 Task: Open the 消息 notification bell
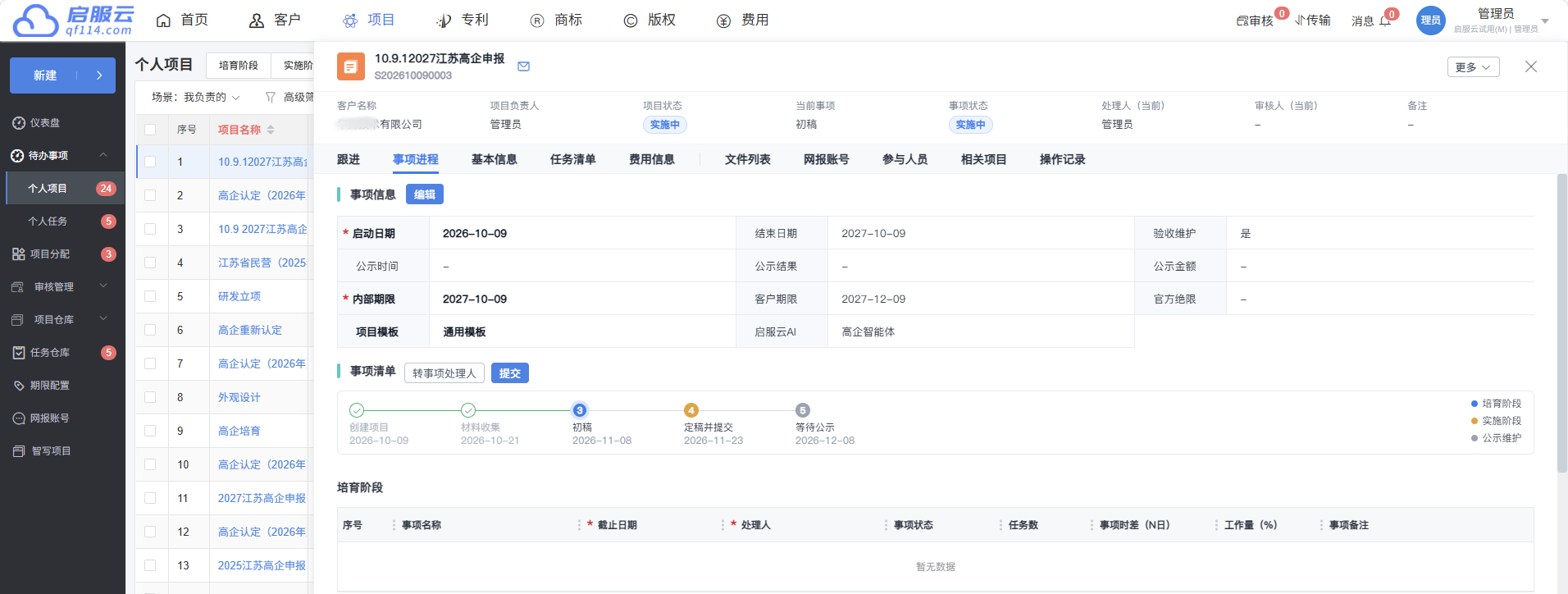1385,21
